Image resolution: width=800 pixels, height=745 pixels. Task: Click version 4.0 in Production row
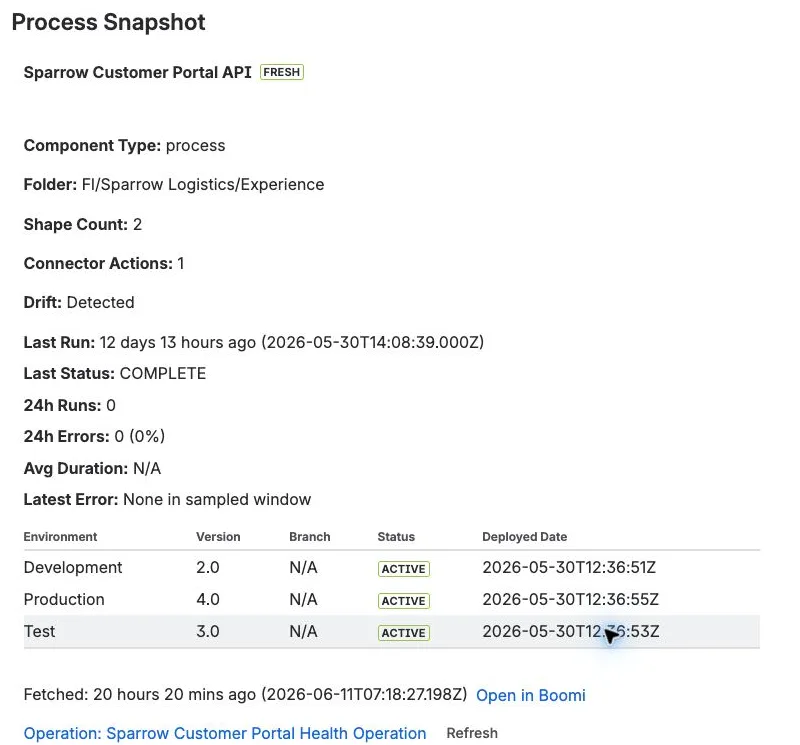coord(208,600)
